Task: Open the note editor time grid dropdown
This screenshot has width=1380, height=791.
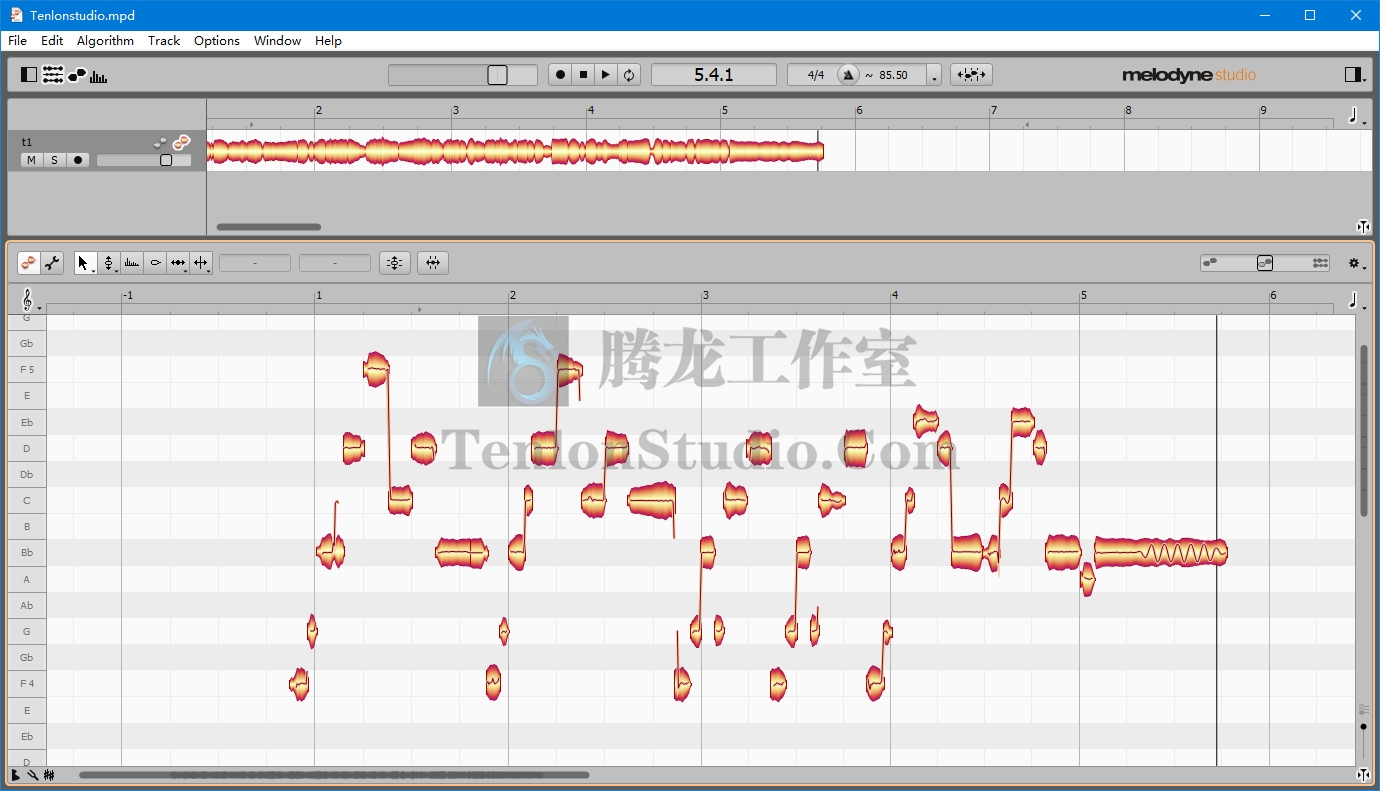Action: (x=1356, y=300)
